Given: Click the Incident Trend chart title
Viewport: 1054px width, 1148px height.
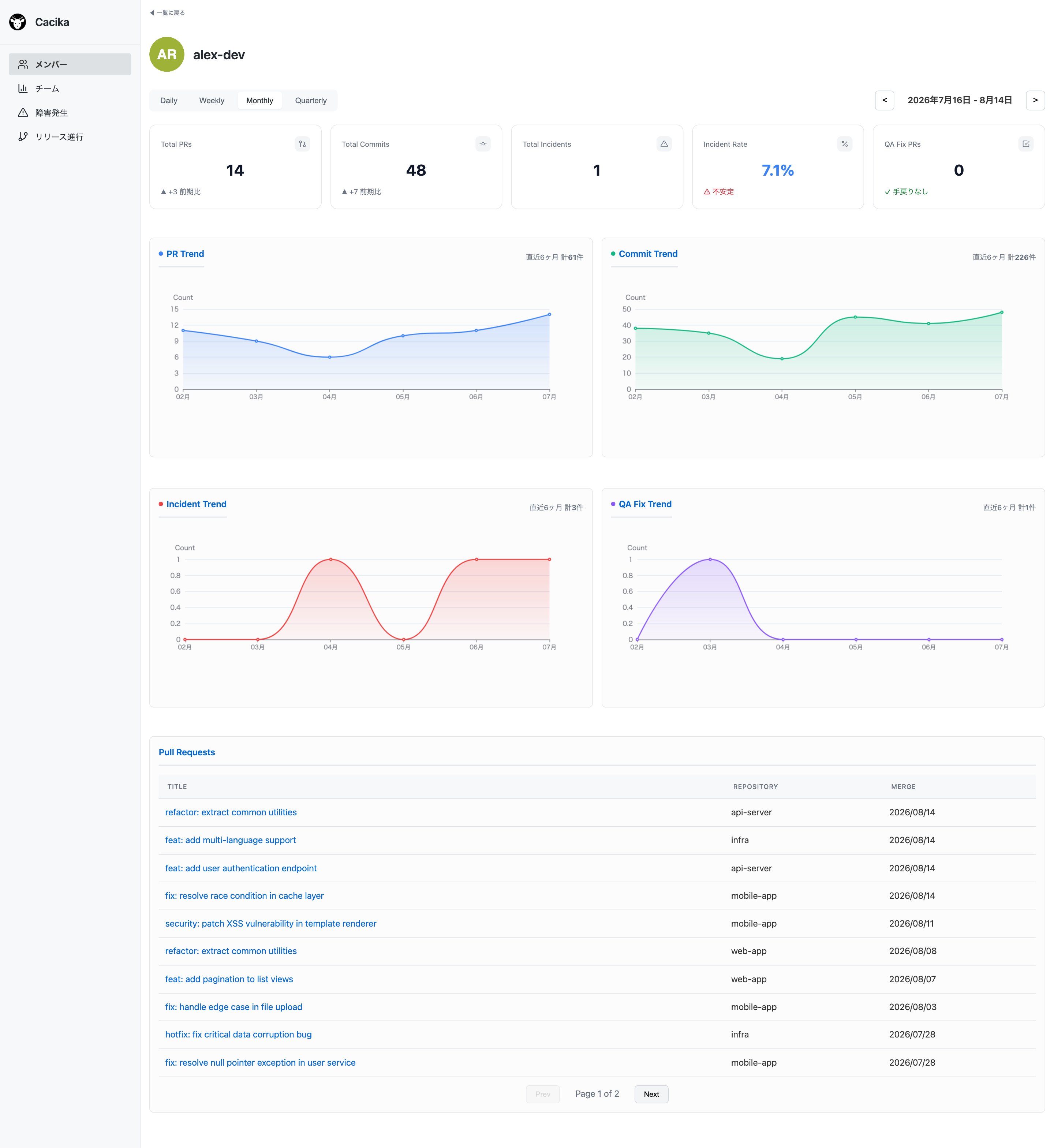Looking at the screenshot, I should pyautogui.click(x=196, y=504).
